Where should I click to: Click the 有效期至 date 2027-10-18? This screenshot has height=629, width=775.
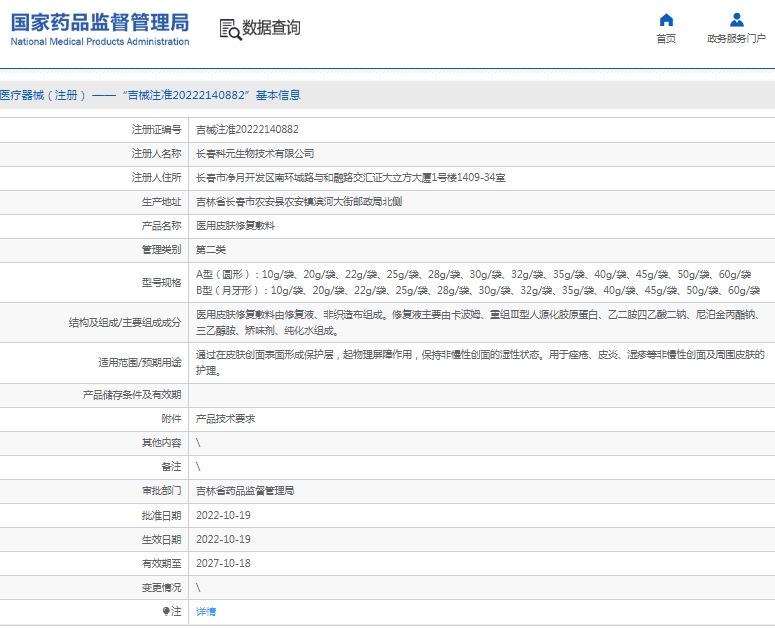pyautogui.click(x=223, y=563)
